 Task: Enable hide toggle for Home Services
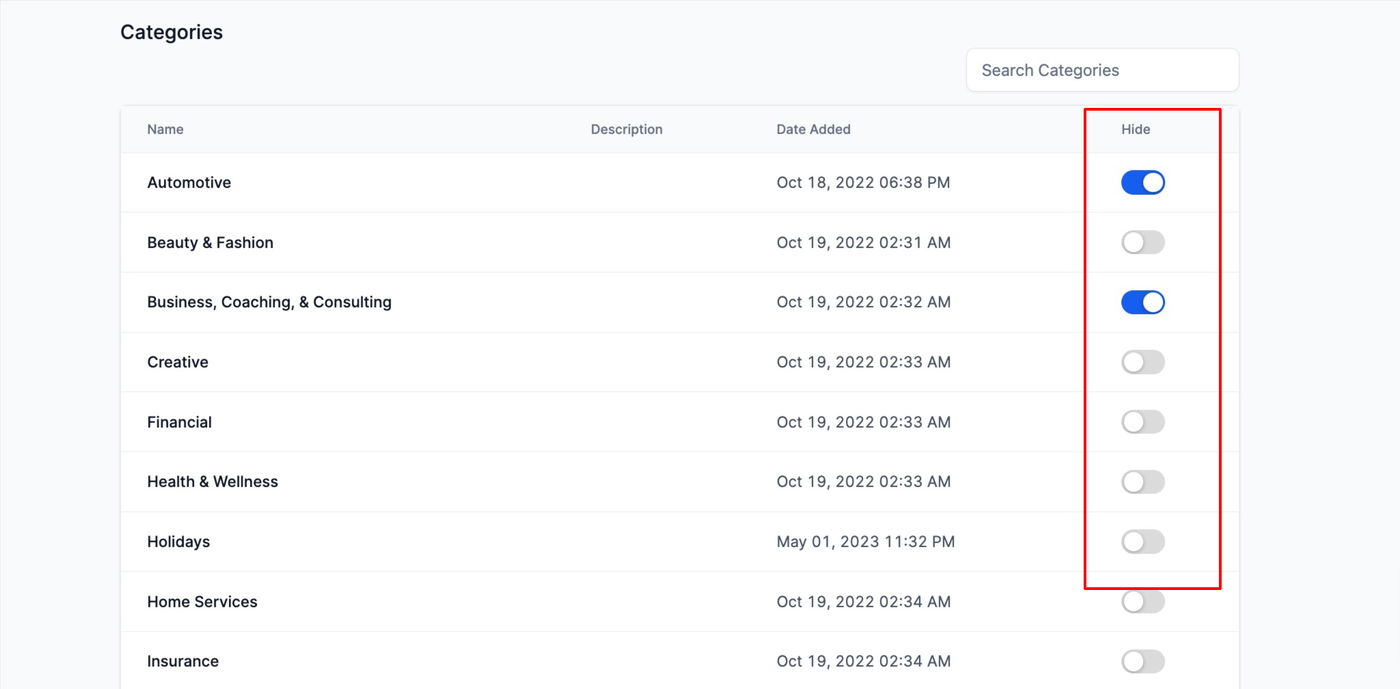click(x=1142, y=602)
